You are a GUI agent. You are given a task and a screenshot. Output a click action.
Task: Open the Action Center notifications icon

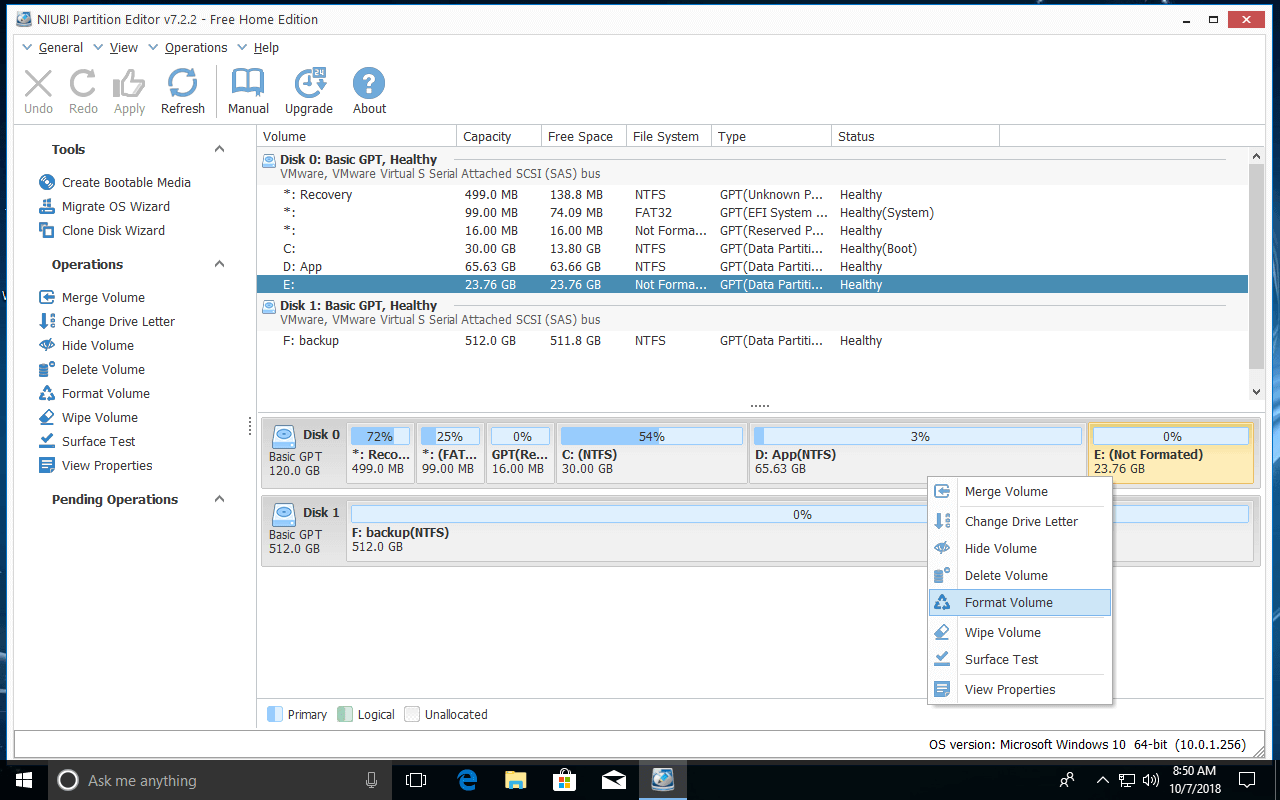pyautogui.click(x=1247, y=780)
